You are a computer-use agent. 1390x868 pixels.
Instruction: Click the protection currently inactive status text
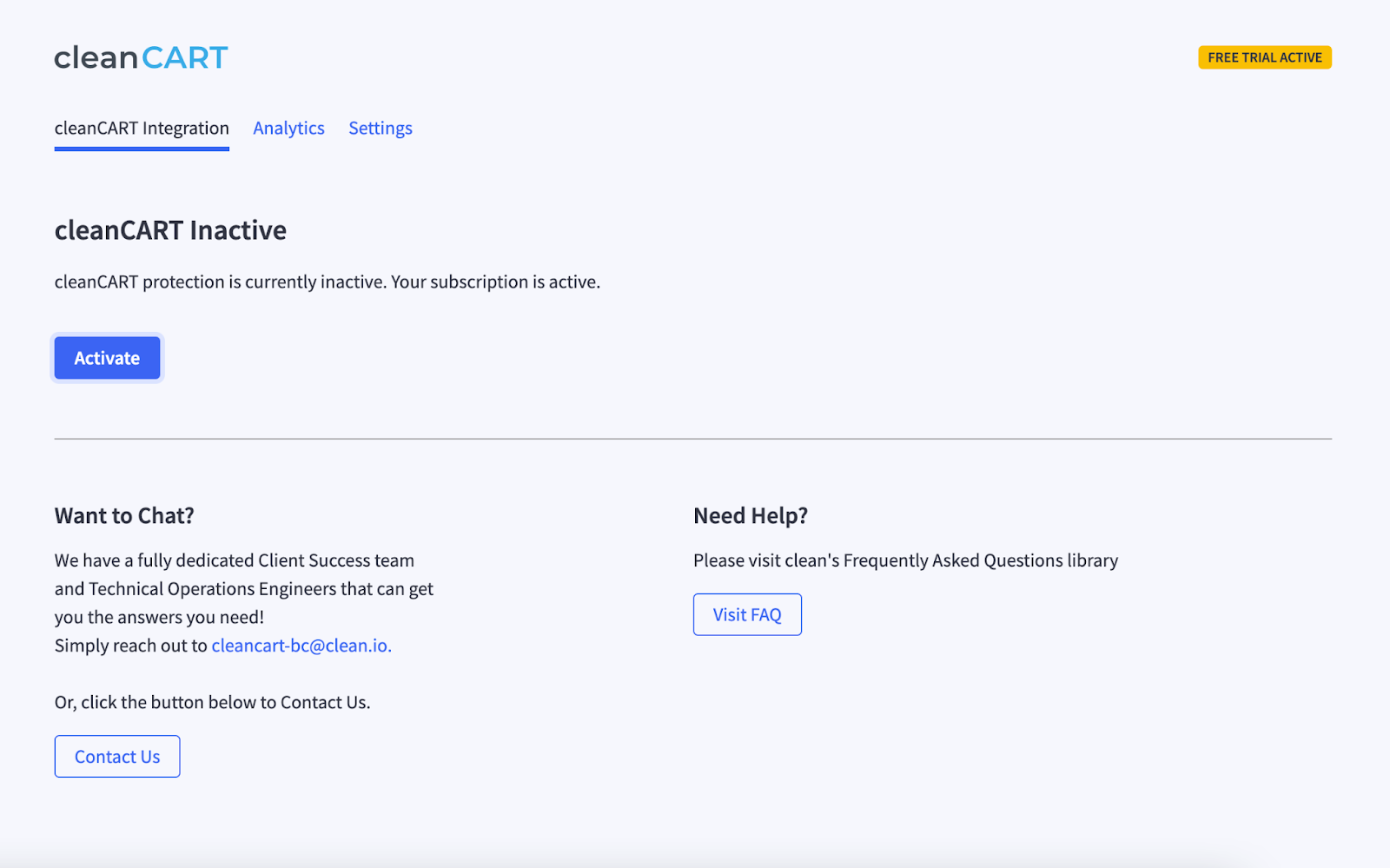(328, 282)
